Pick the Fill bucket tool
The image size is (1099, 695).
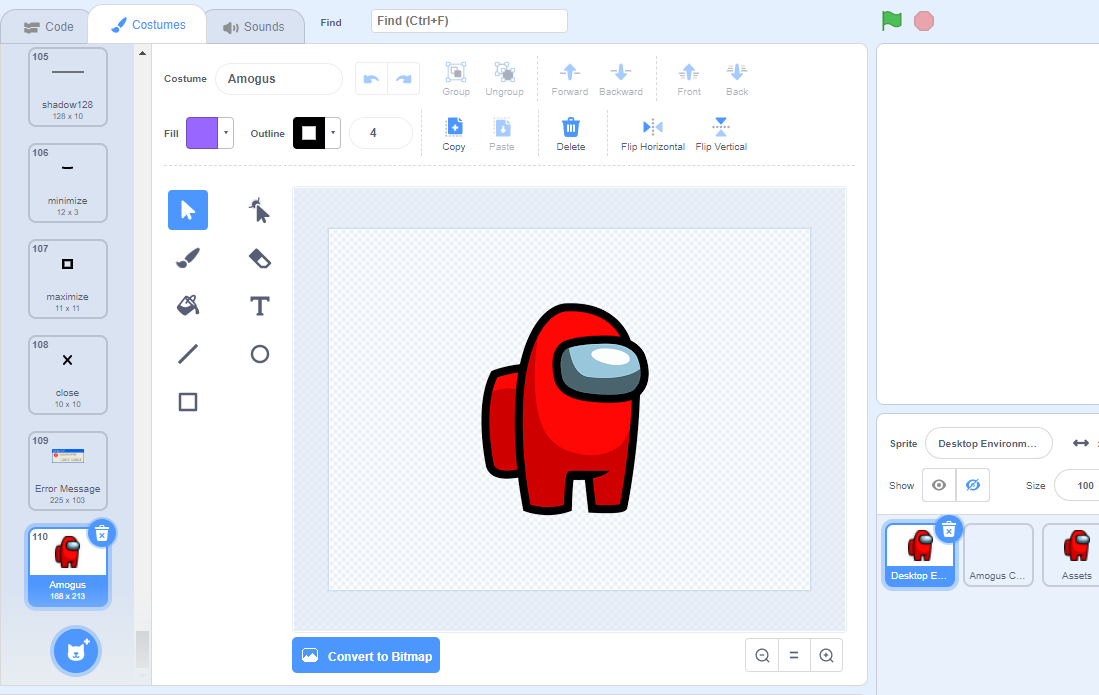coord(188,305)
